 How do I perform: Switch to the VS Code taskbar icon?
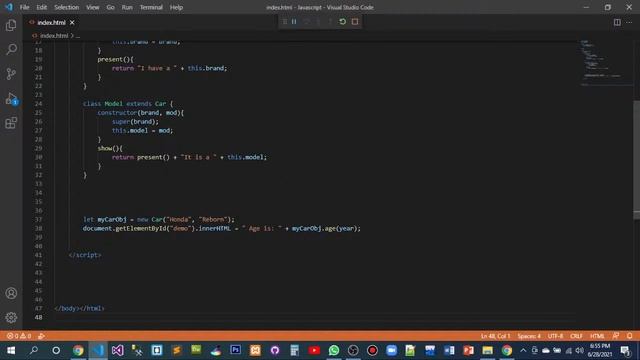[x=98, y=350]
